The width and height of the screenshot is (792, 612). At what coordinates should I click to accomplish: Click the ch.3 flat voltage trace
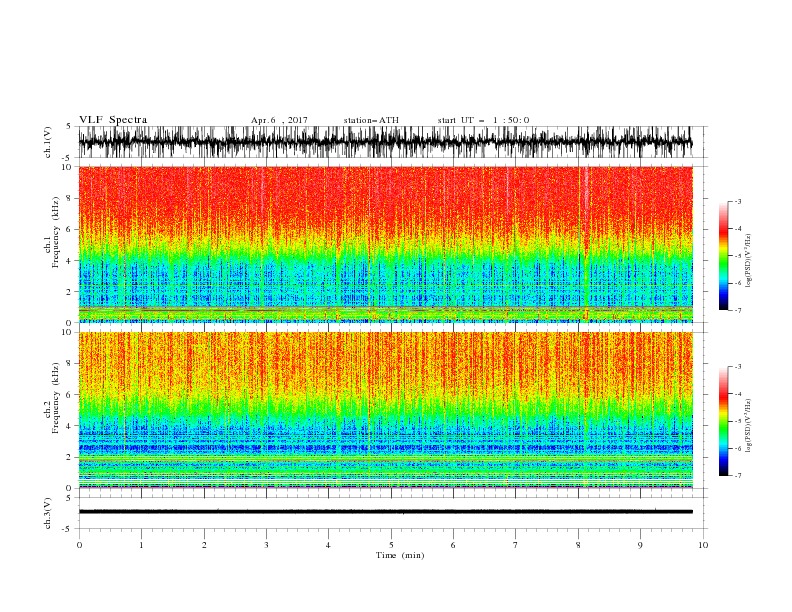[x=385, y=512]
